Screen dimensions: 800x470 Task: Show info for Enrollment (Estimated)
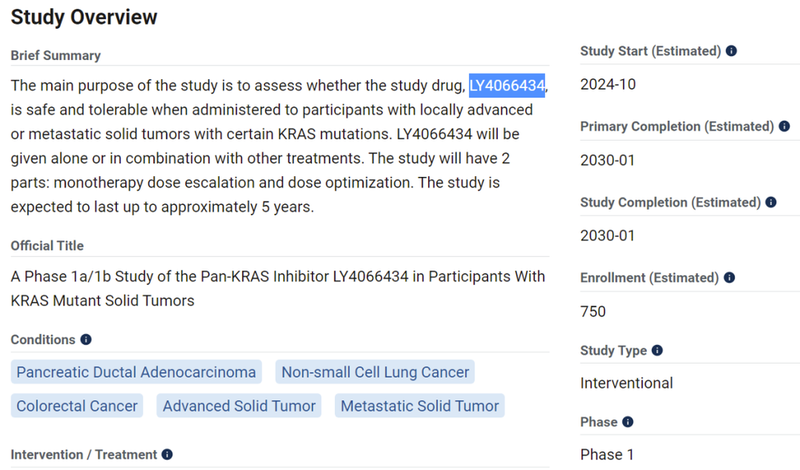click(x=727, y=278)
